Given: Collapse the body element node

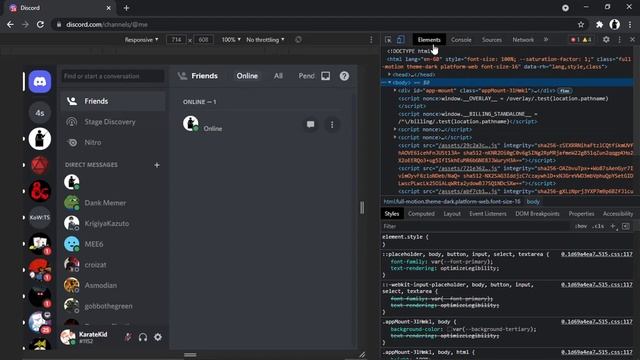Looking at the screenshot, I should coord(389,82).
